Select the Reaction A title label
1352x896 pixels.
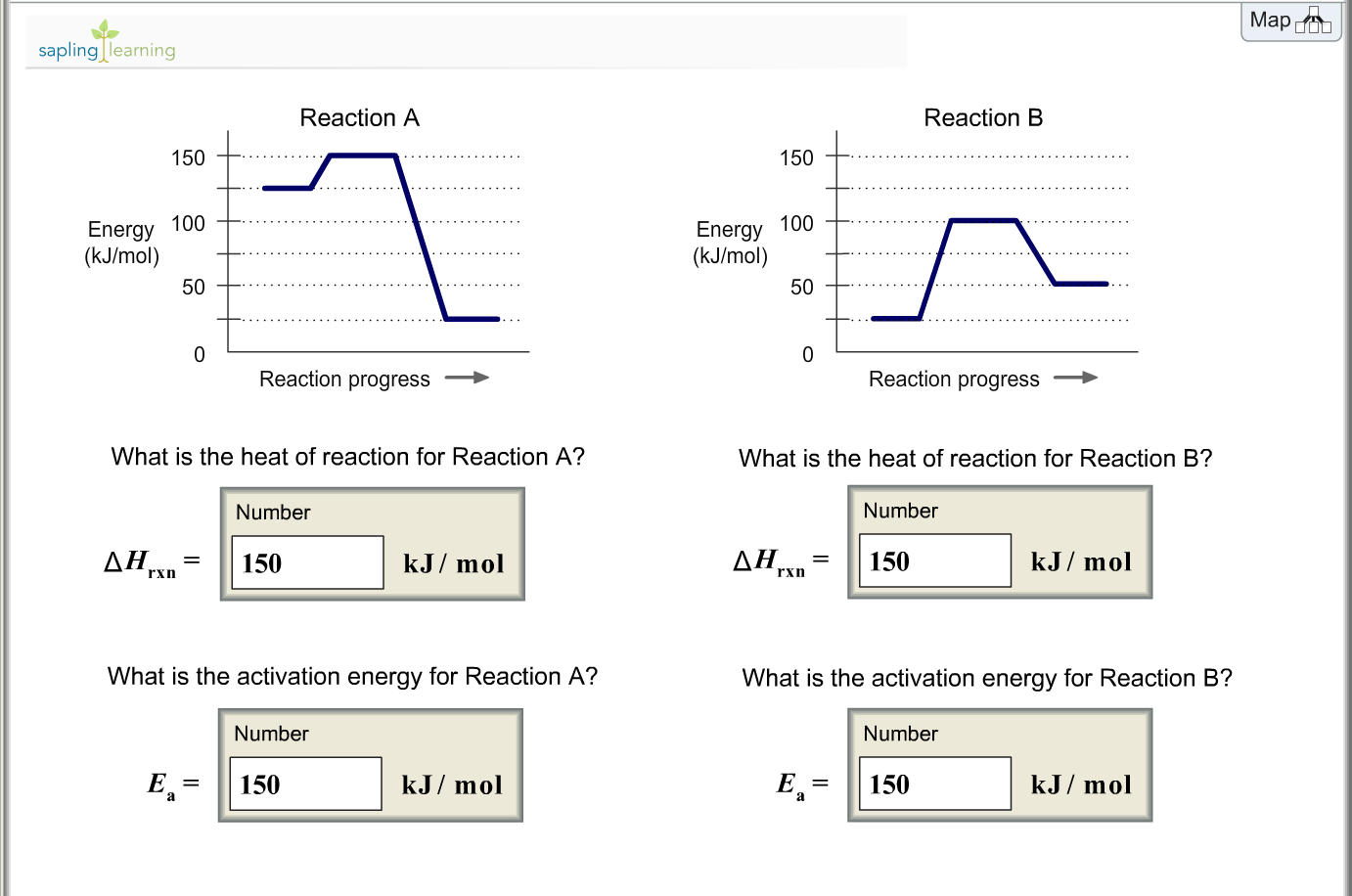pos(359,117)
